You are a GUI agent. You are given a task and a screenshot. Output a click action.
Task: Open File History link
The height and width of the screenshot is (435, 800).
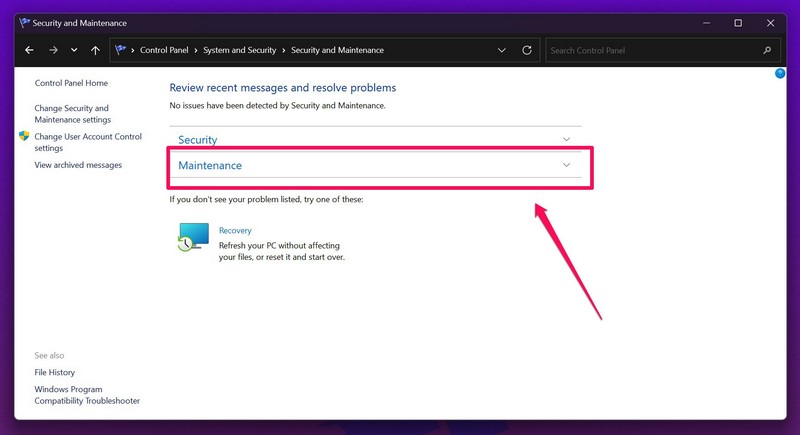54,373
